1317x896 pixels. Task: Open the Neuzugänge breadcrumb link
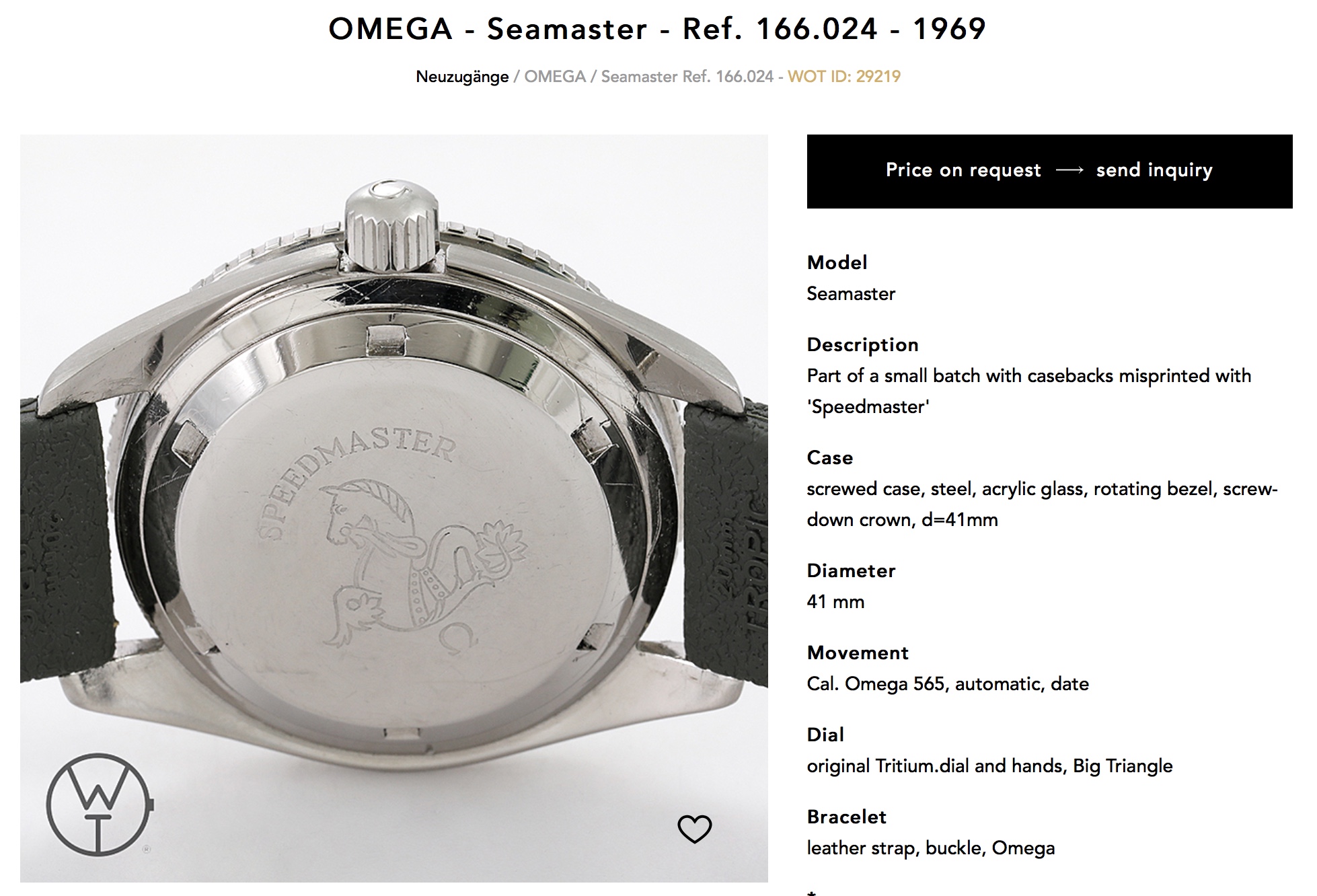coord(462,77)
